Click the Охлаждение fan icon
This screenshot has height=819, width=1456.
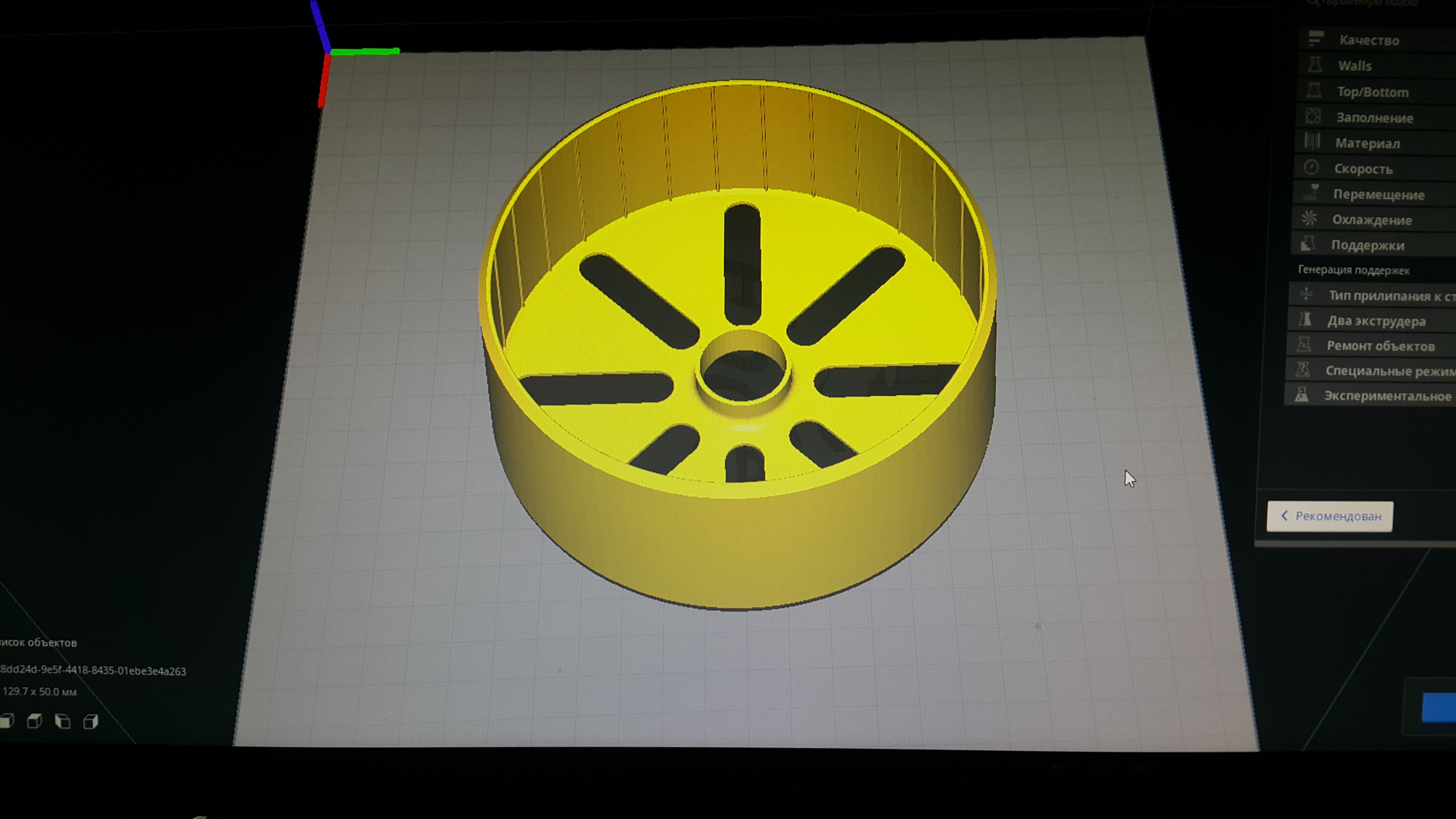coord(1310,219)
